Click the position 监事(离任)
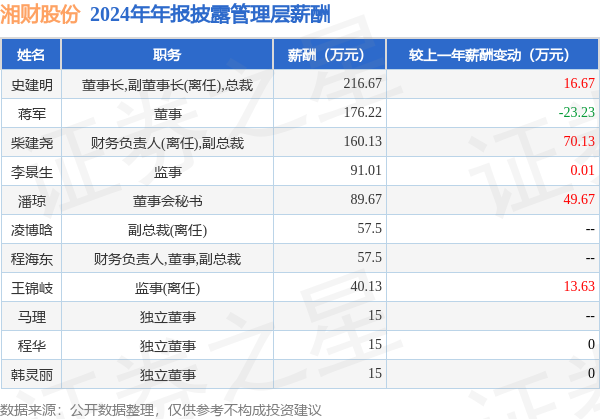This screenshot has width=600, height=419. (167, 288)
